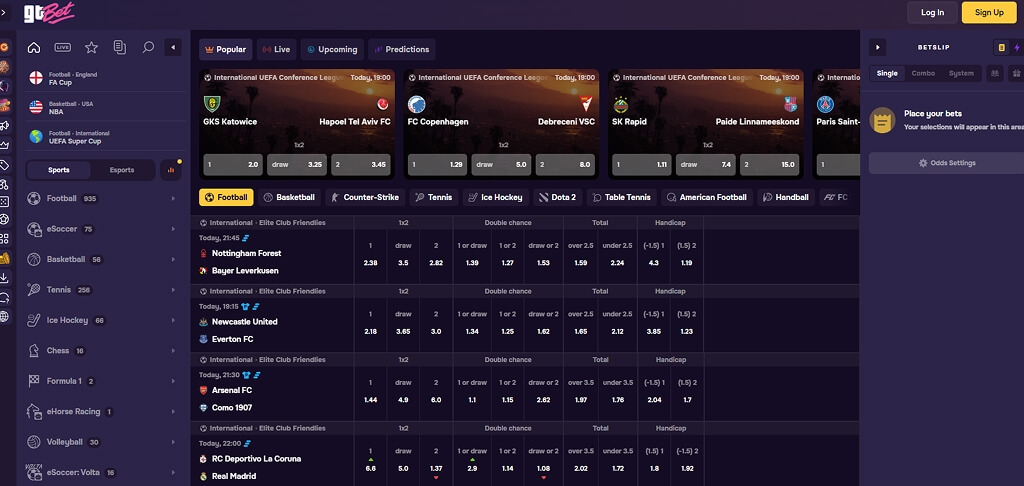Bet on FC Copenhagen draw at 5.0
This screenshot has width=1024, height=486.
(x=501, y=165)
